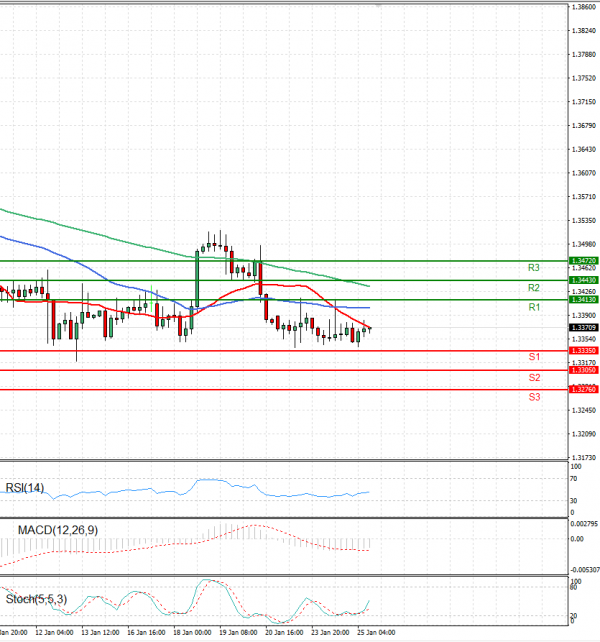The image size is (600, 642).
Task: Click the R2 resistance label
Action: pos(534,288)
